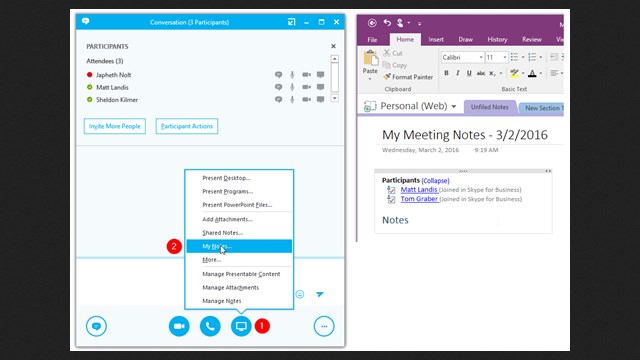
Task: Open the subscript options arrow
Action: [x=501, y=73]
